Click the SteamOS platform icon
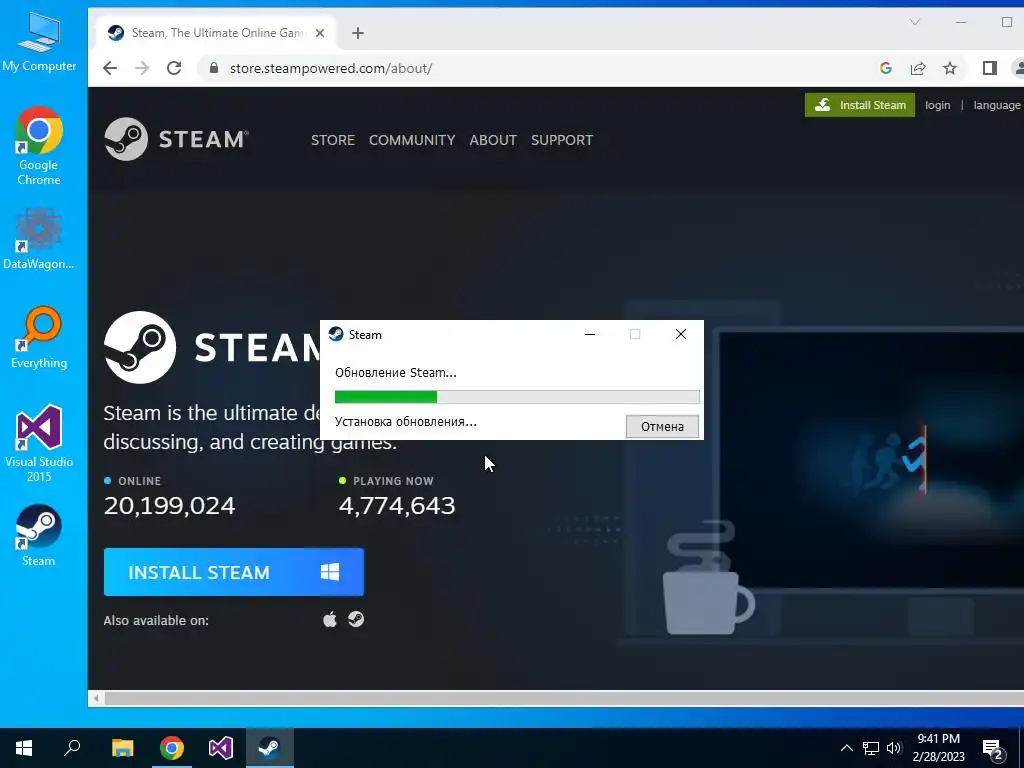This screenshot has width=1024, height=768. [356, 619]
